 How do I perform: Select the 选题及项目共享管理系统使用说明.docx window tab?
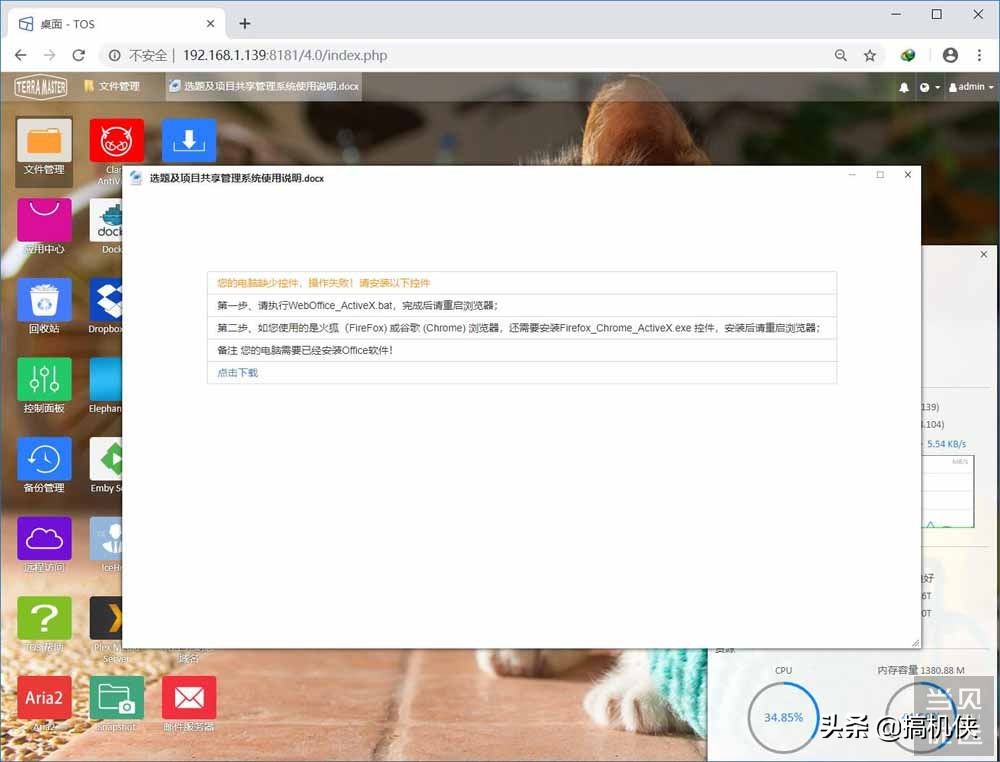(263, 87)
